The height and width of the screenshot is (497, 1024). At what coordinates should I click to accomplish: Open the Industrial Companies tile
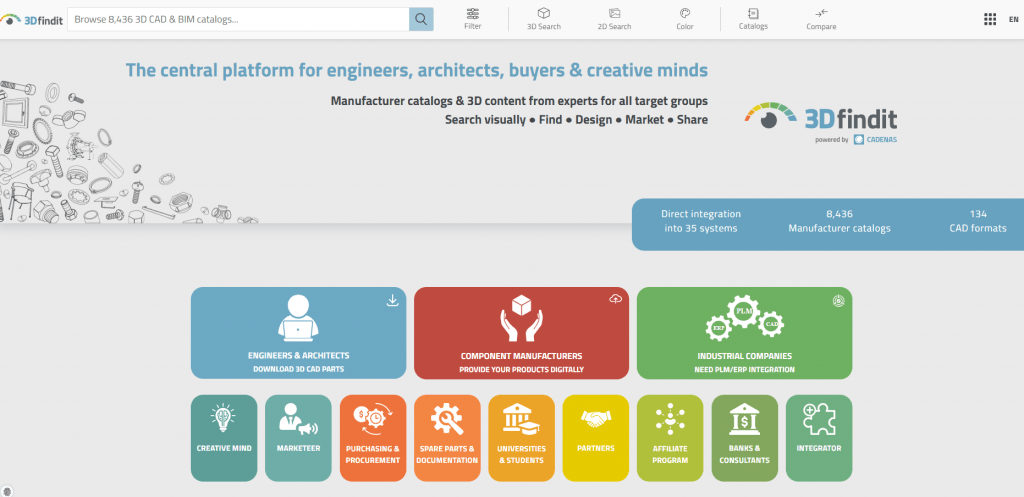744,332
